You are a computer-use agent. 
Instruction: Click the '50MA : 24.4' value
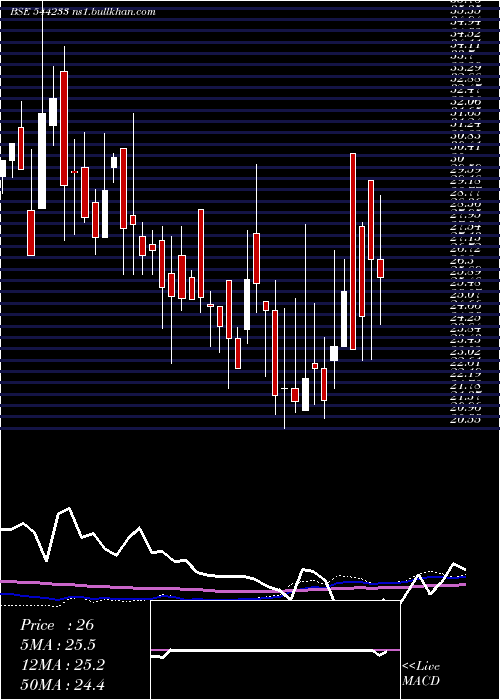pyautogui.click(x=63, y=684)
